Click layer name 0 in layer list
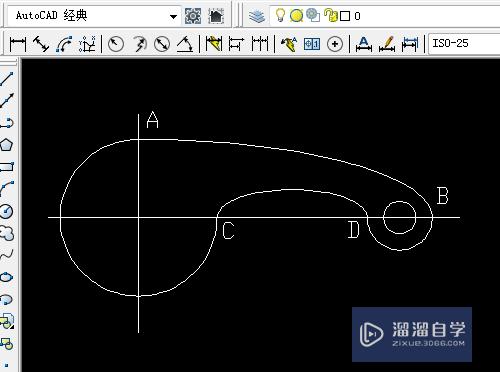This screenshot has height=372, width=500. click(x=357, y=16)
